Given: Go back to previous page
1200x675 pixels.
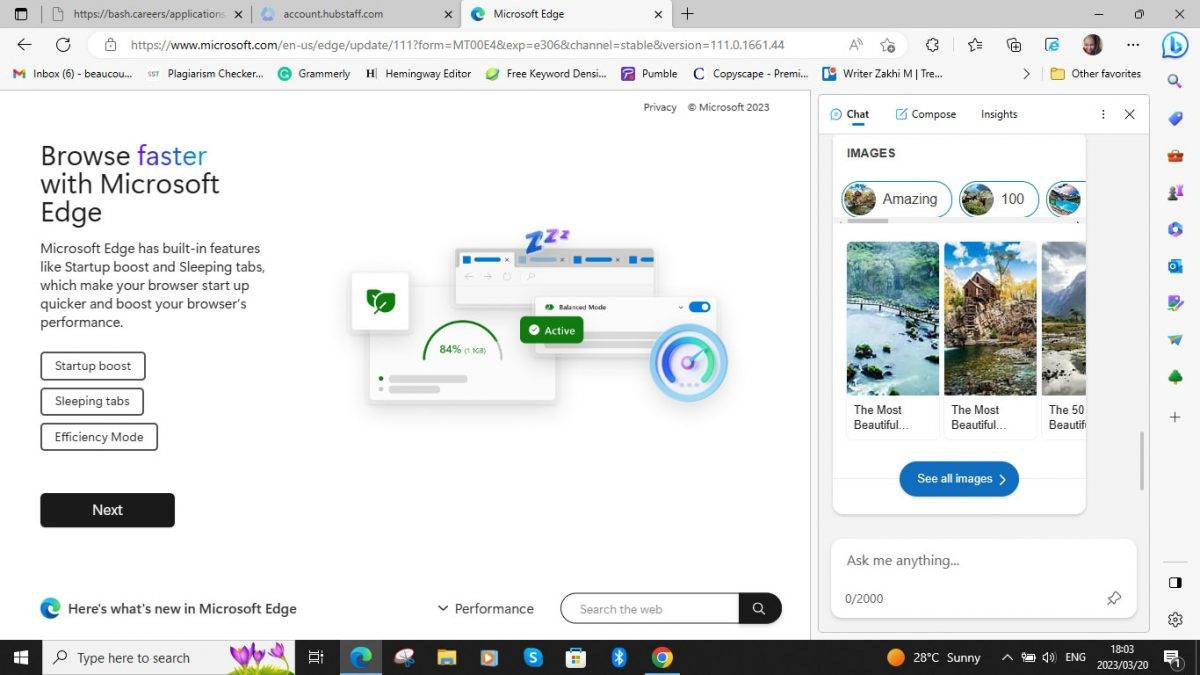Looking at the screenshot, I should 25,45.
